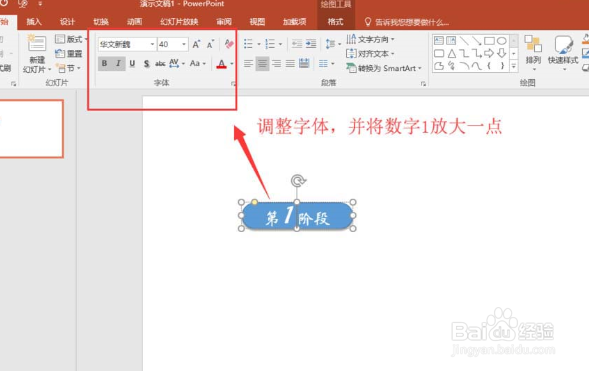Image resolution: width=589 pixels, height=371 pixels.
Task: Click the Reset (重置) slide button
Action: pos(69,54)
